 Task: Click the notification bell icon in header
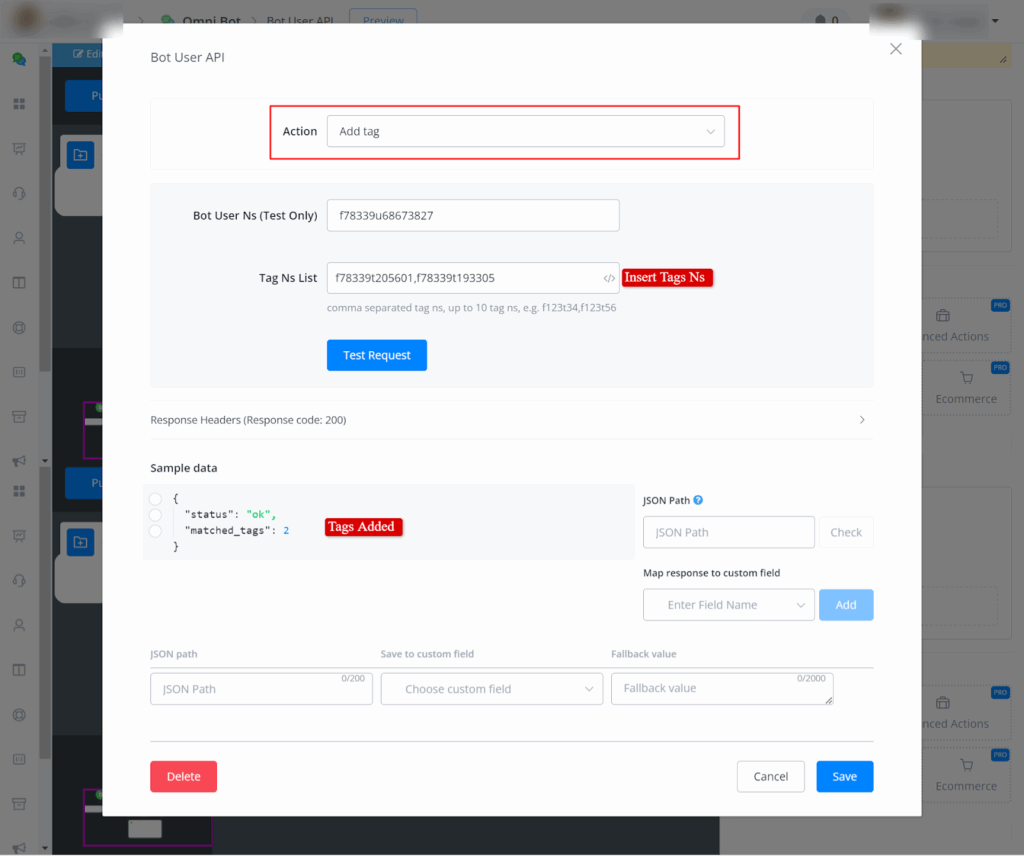(821, 20)
